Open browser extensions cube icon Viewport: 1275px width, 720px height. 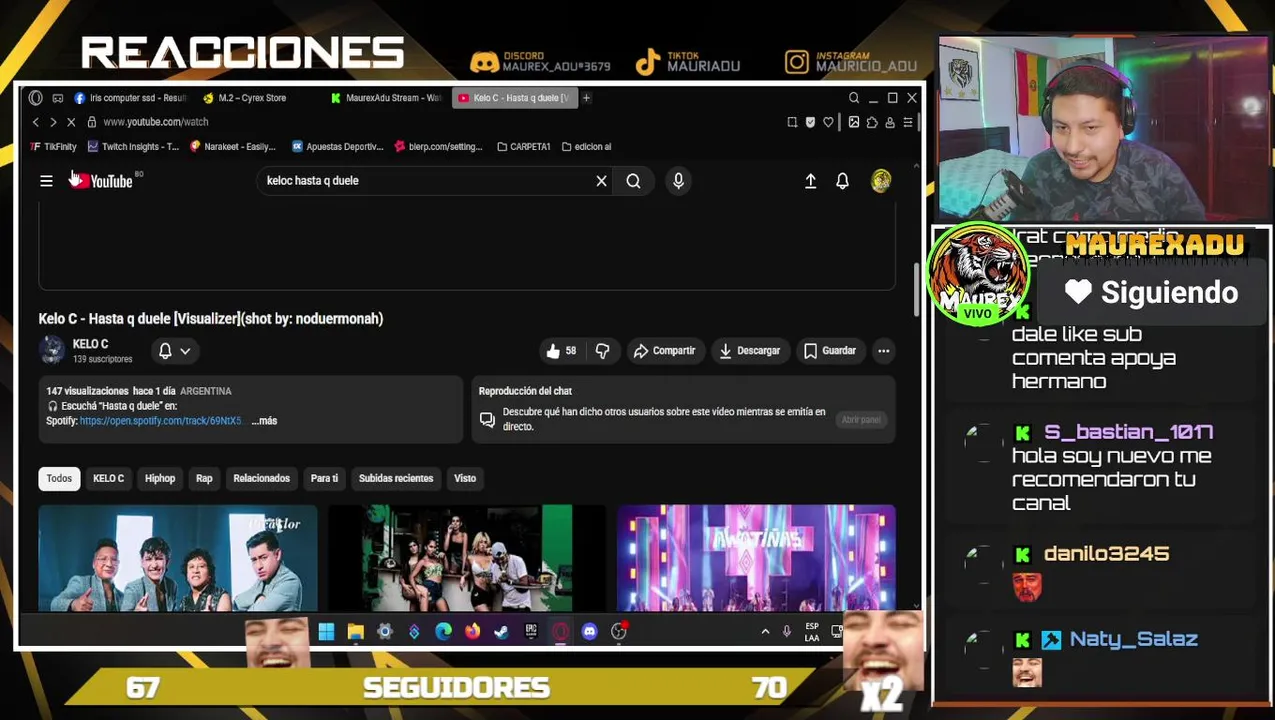coord(871,122)
